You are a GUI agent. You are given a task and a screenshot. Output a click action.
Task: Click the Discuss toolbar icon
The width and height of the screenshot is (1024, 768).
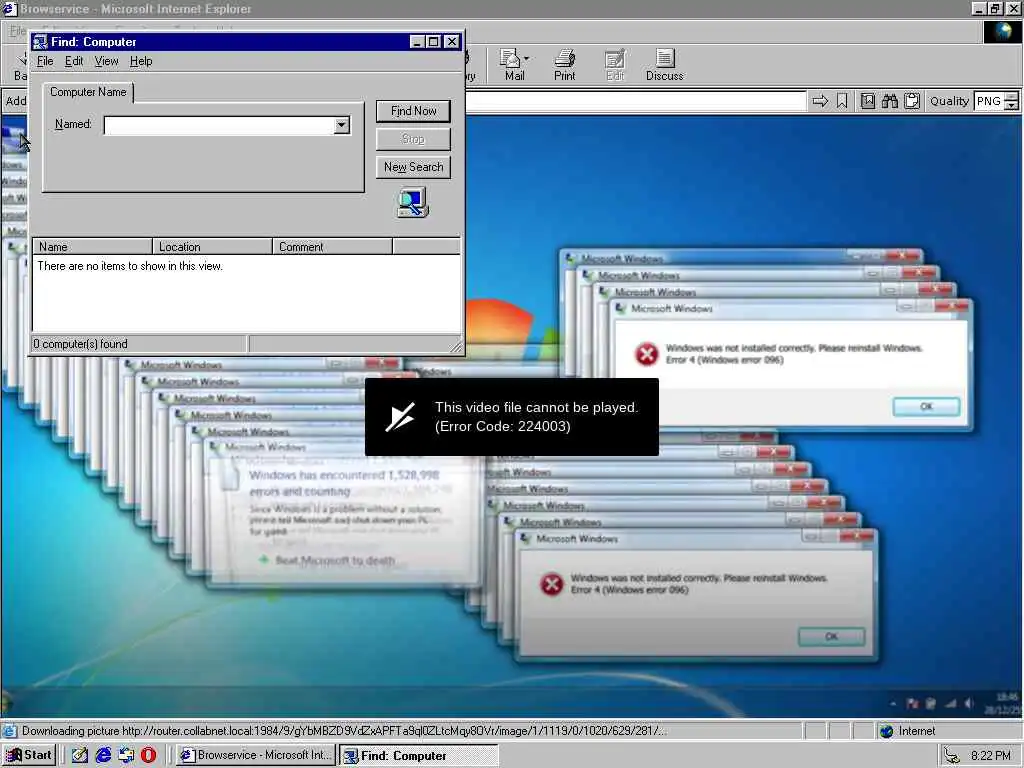click(x=664, y=65)
